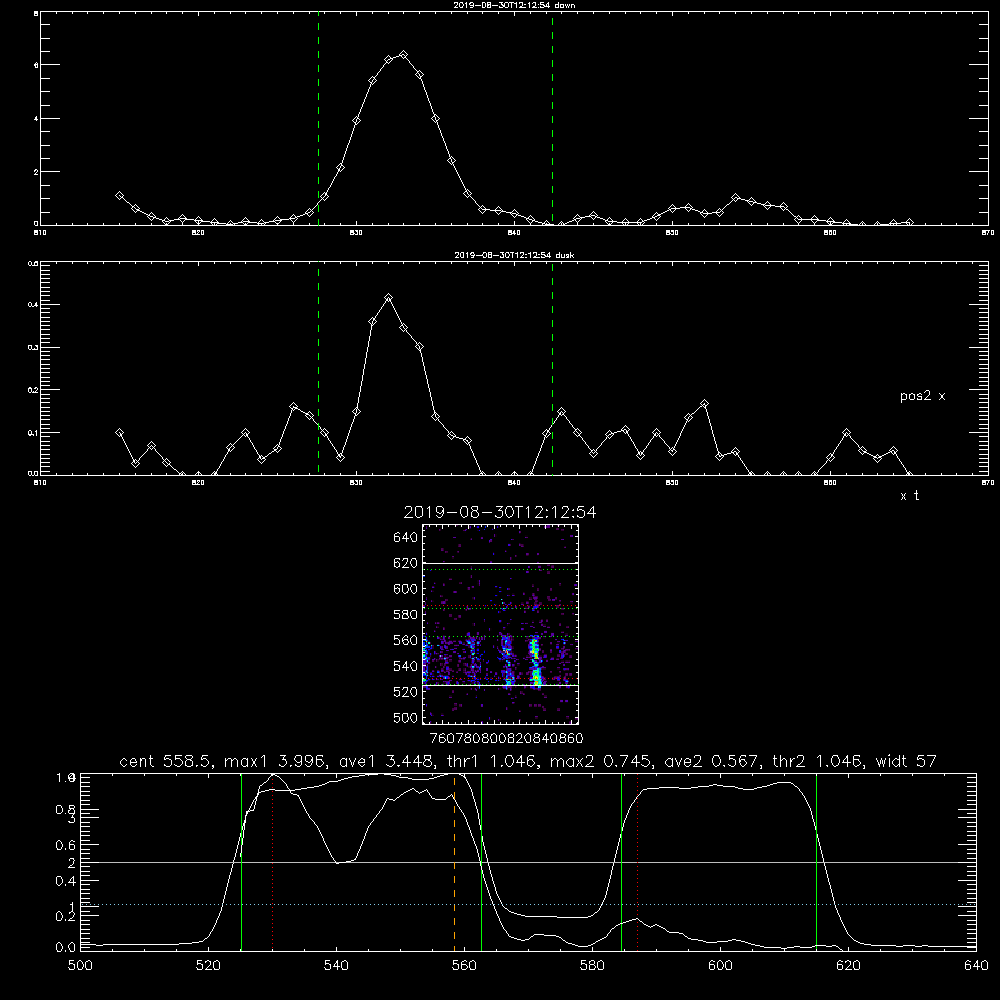Click the dusk data point peak near 826
This screenshot has width=1000, height=1000.
coord(293,406)
